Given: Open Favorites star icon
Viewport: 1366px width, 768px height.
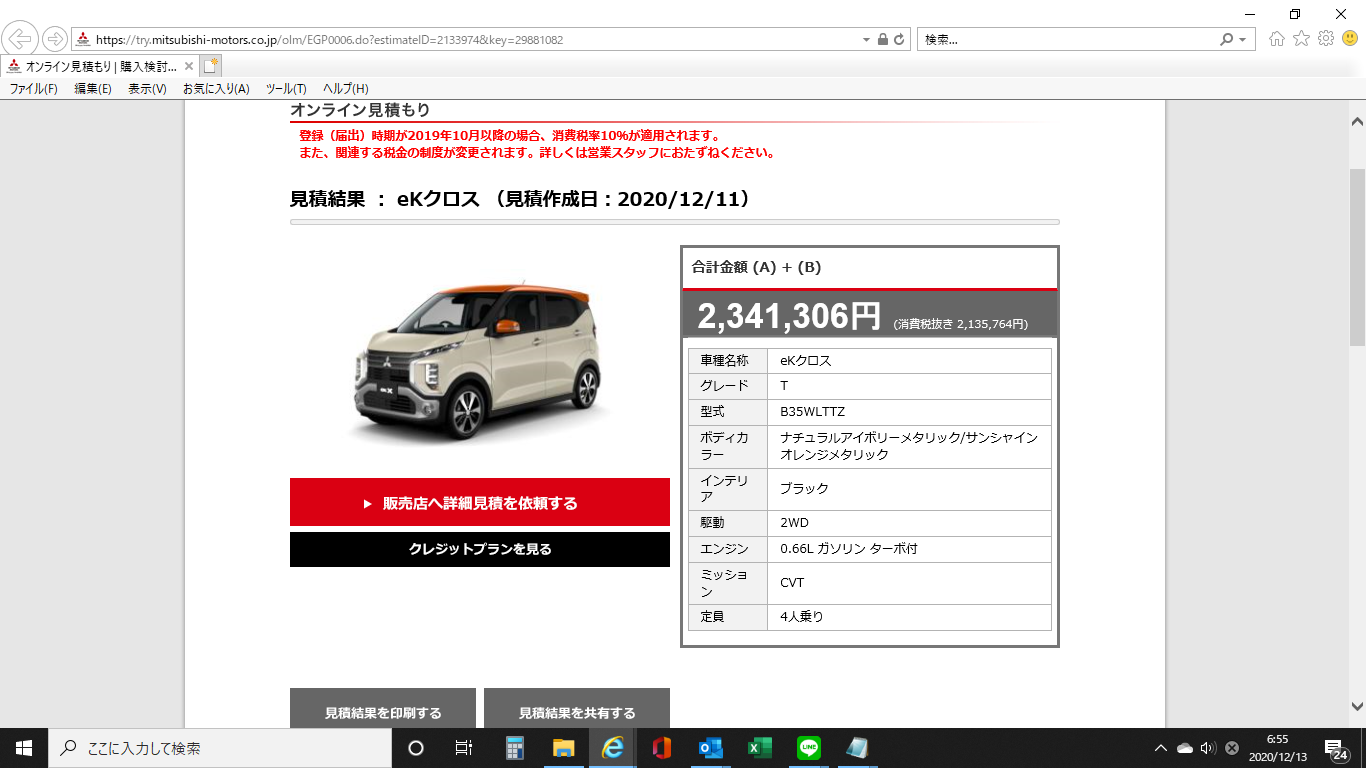Looking at the screenshot, I should (x=1301, y=39).
